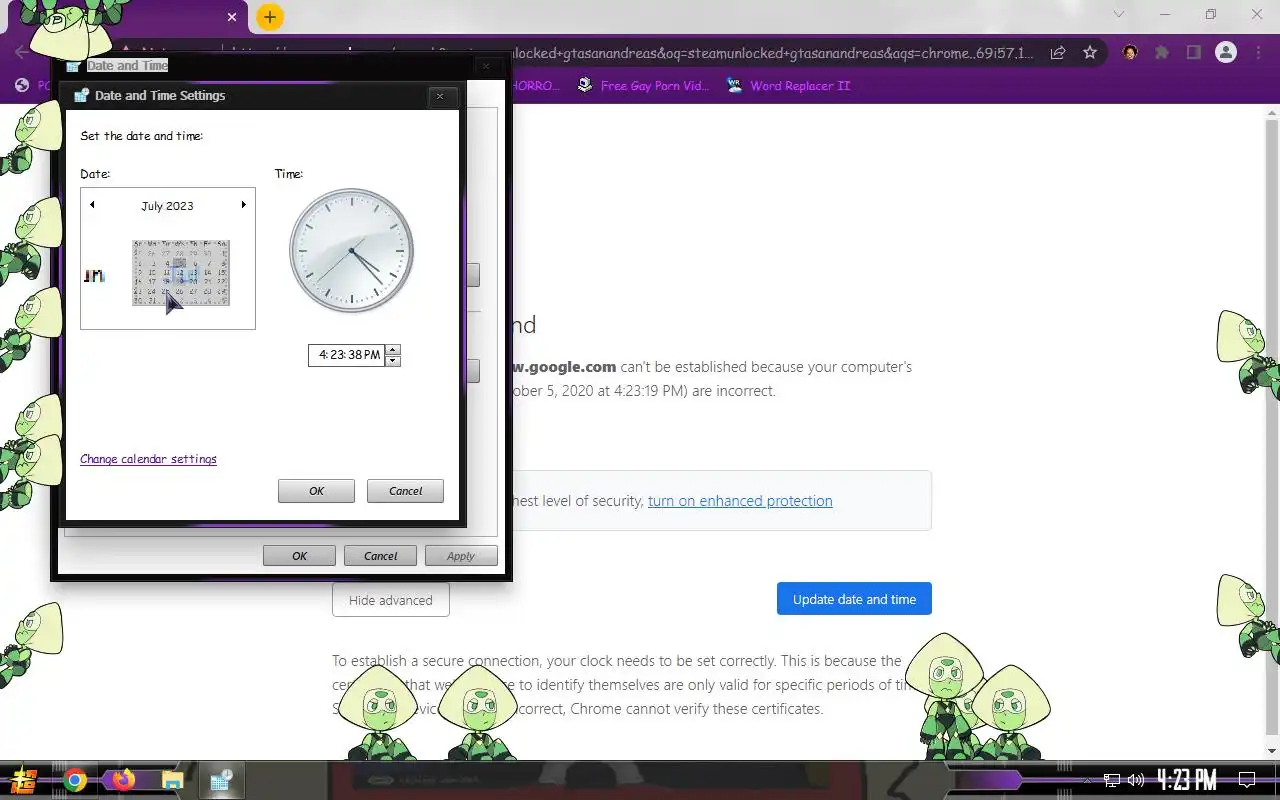Increase the time with the up spinner

coord(393,350)
